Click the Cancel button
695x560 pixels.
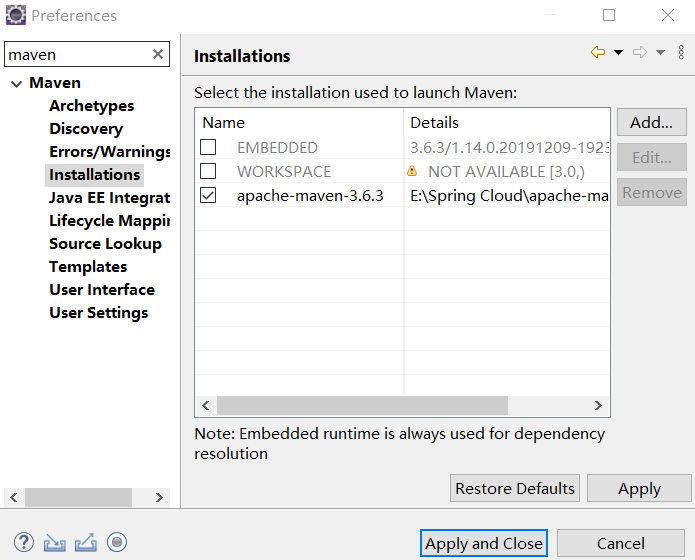pyautogui.click(x=621, y=543)
